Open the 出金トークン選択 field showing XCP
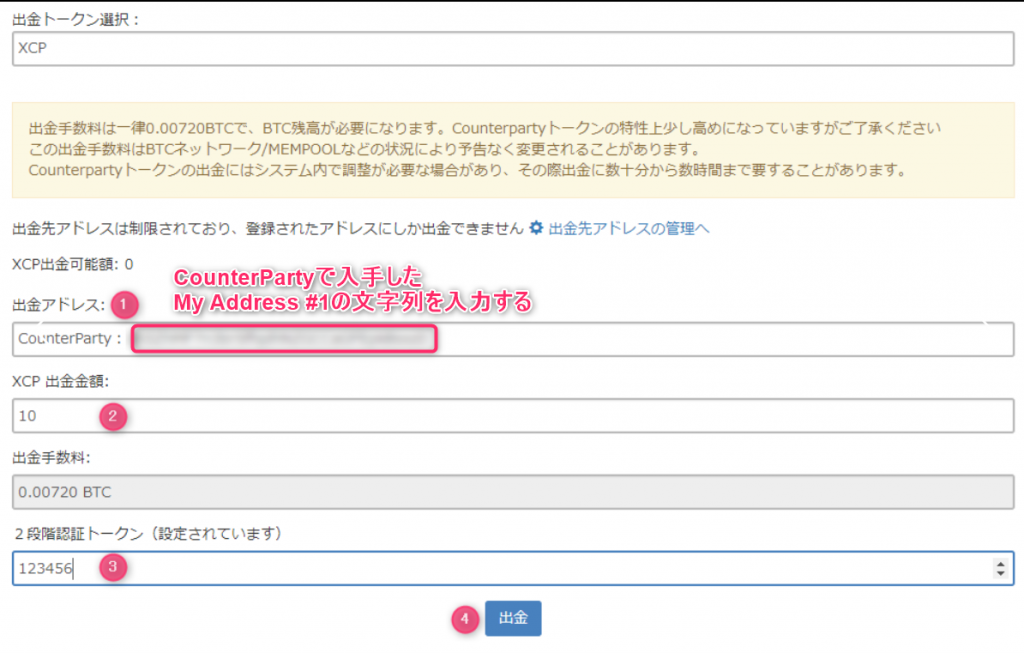 [x=512, y=48]
